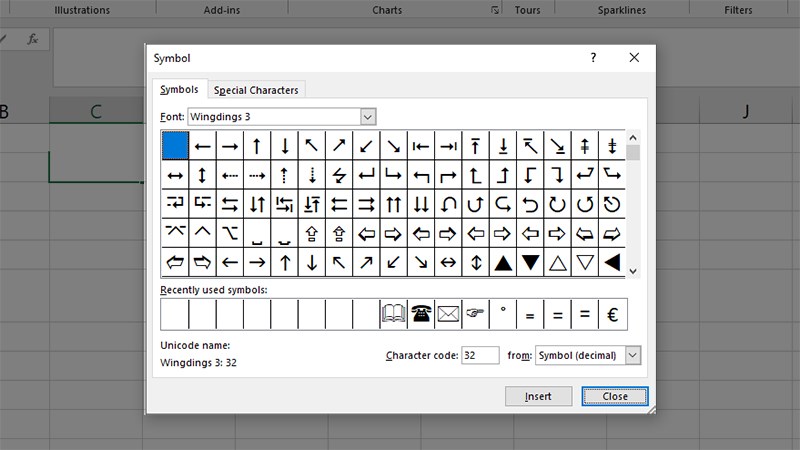800x450 pixels.
Task: Select column J header in the spreadsheet
Action: click(x=746, y=111)
